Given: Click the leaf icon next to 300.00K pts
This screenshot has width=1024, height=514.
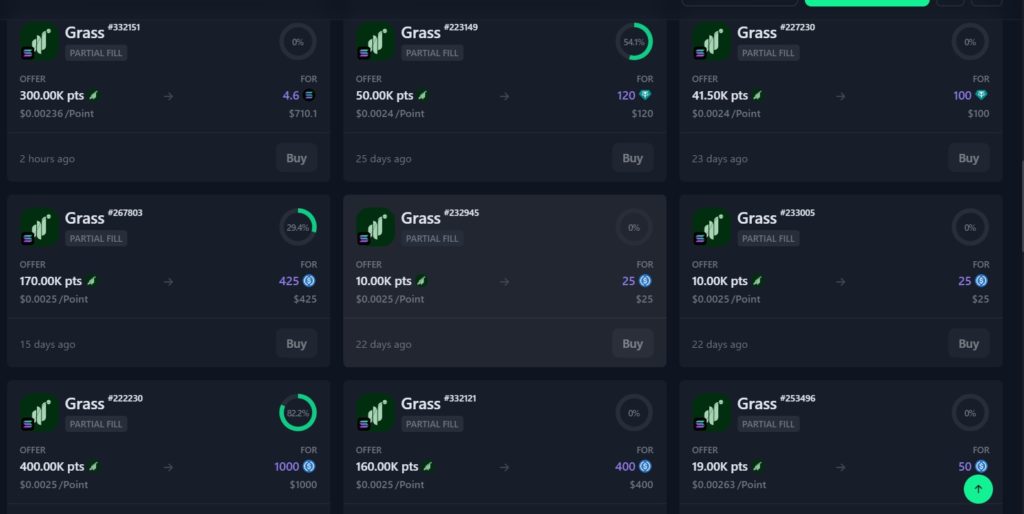Looking at the screenshot, I should pos(93,96).
